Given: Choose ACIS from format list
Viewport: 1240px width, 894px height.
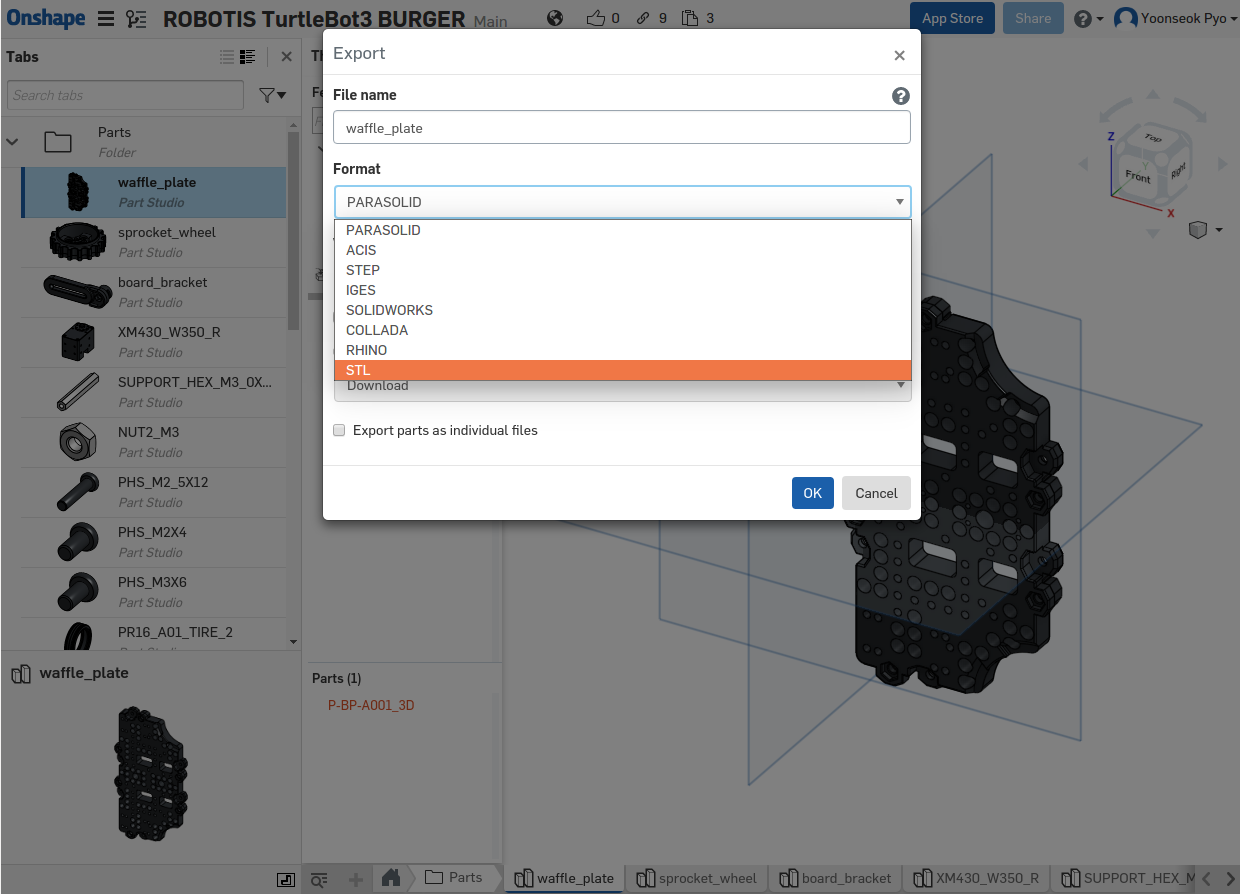Looking at the screenshot, I should 622,250.
